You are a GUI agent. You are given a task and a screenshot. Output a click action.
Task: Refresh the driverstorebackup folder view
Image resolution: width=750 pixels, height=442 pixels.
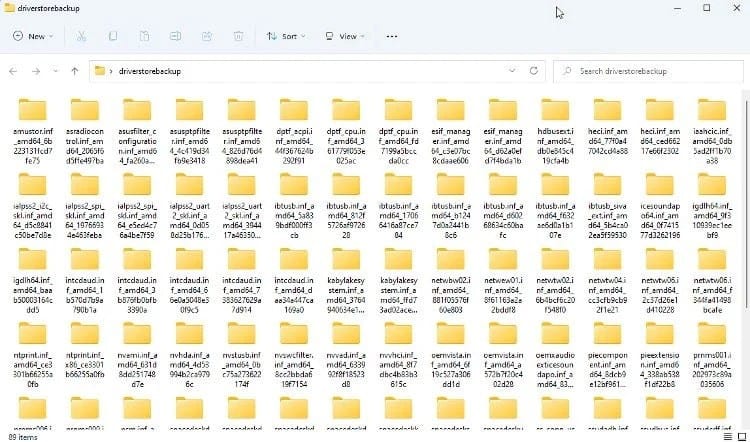(x=532, y=71)
